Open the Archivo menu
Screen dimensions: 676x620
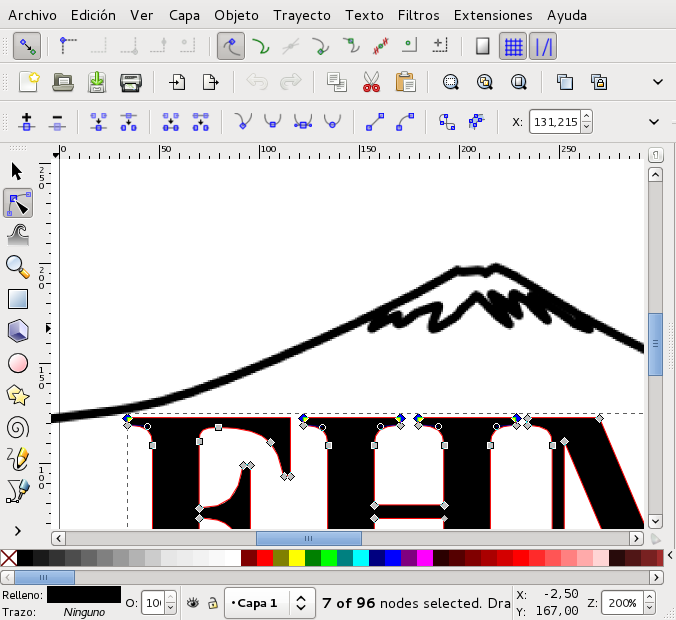click(x=32, y=16)
